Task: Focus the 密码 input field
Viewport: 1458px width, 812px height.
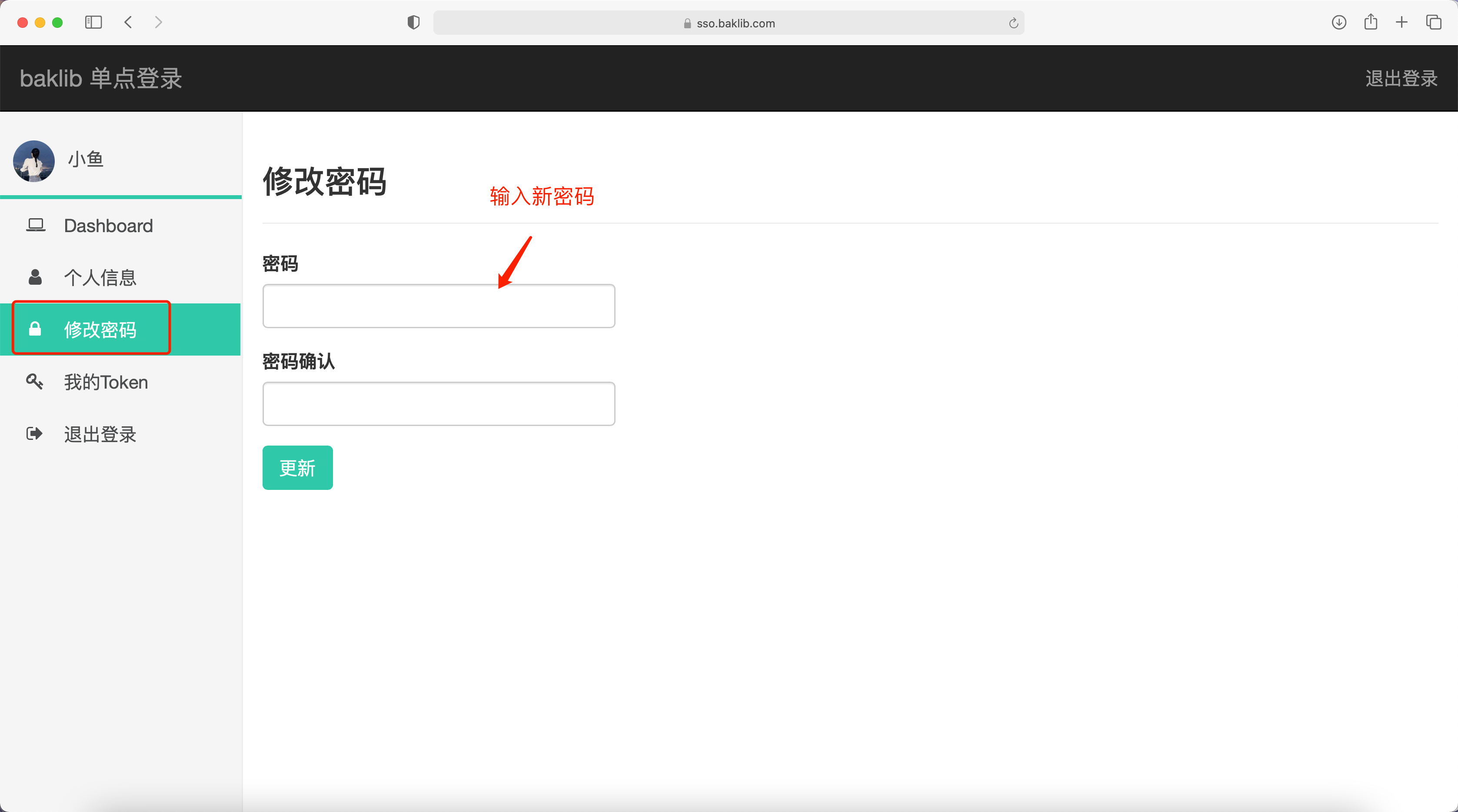Action: coord(439,306)
